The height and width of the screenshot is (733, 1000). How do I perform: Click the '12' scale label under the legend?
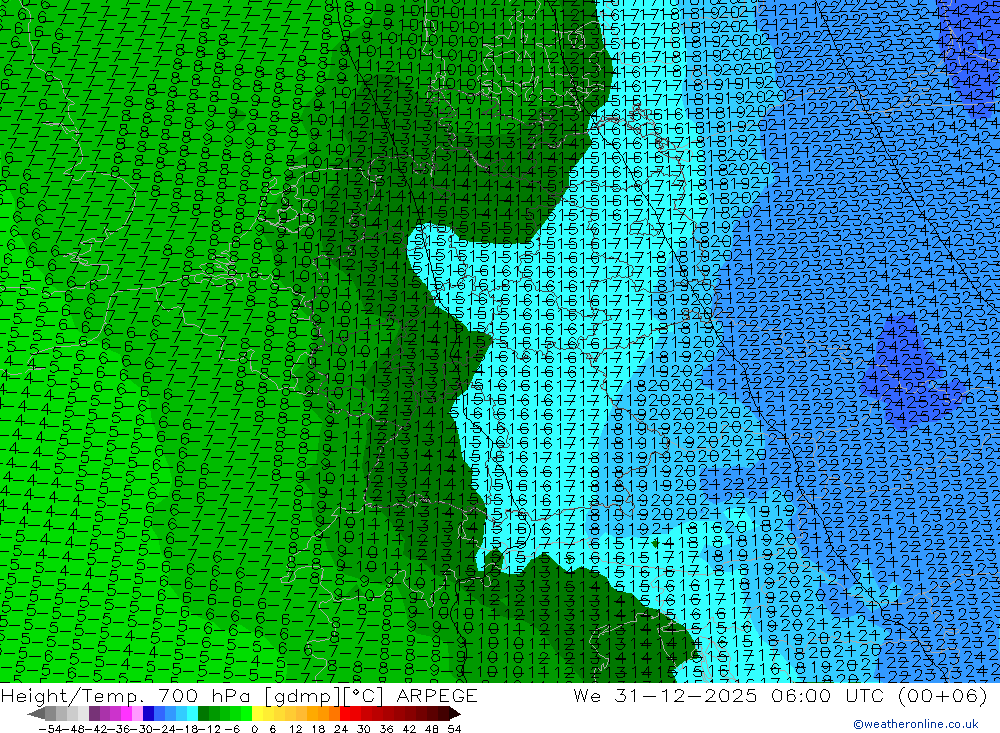(x=296, y=729)
